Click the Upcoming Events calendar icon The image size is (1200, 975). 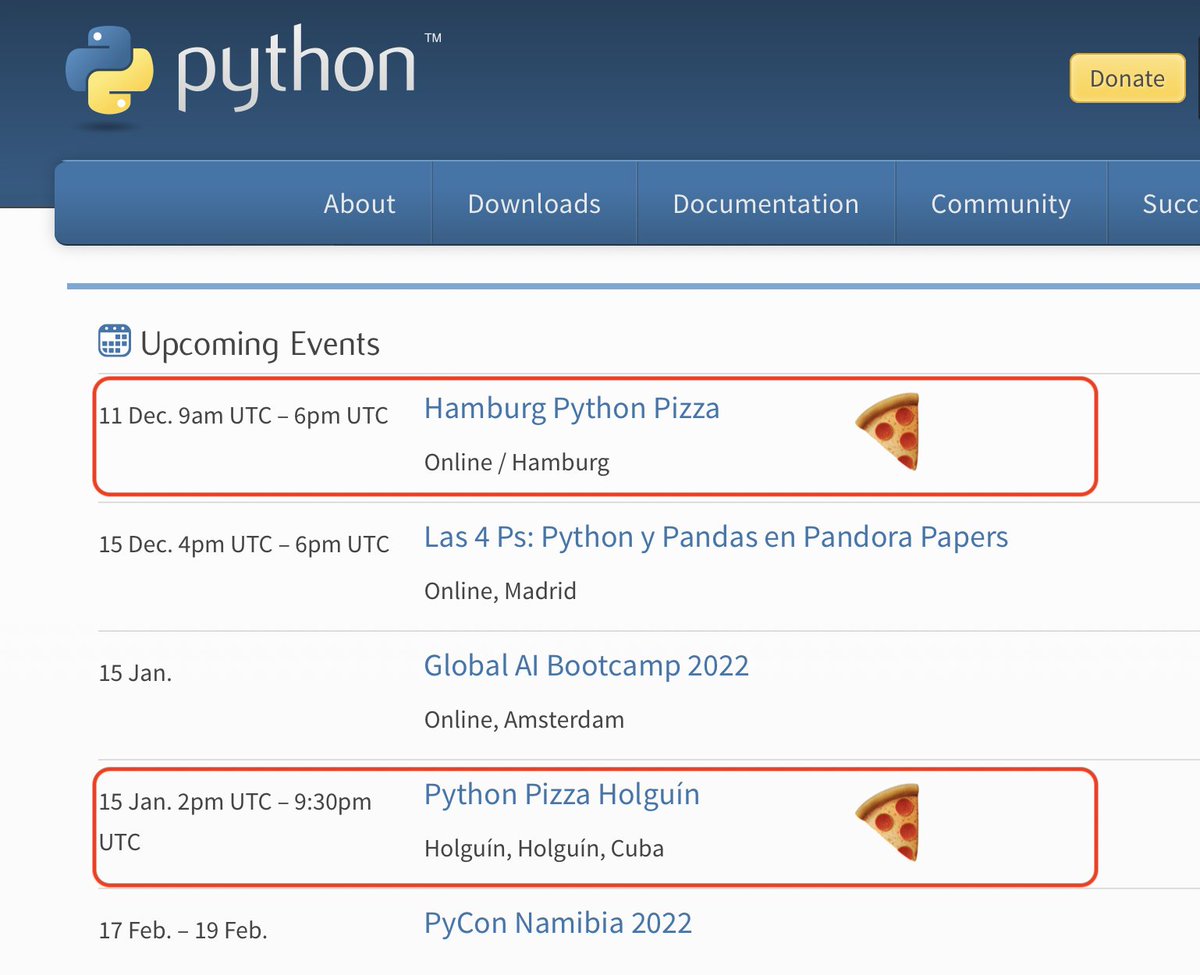[114, 341]
